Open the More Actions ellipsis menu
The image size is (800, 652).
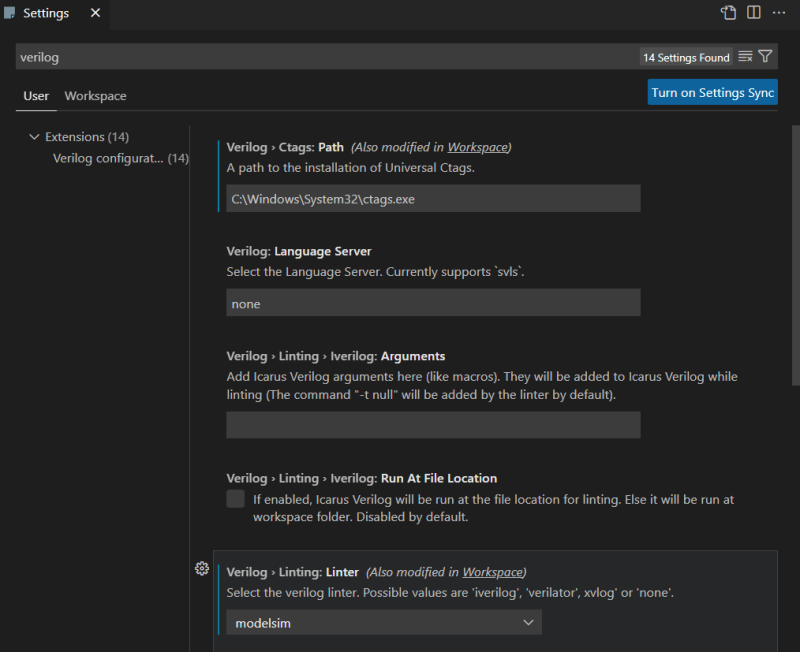point(779,13)
